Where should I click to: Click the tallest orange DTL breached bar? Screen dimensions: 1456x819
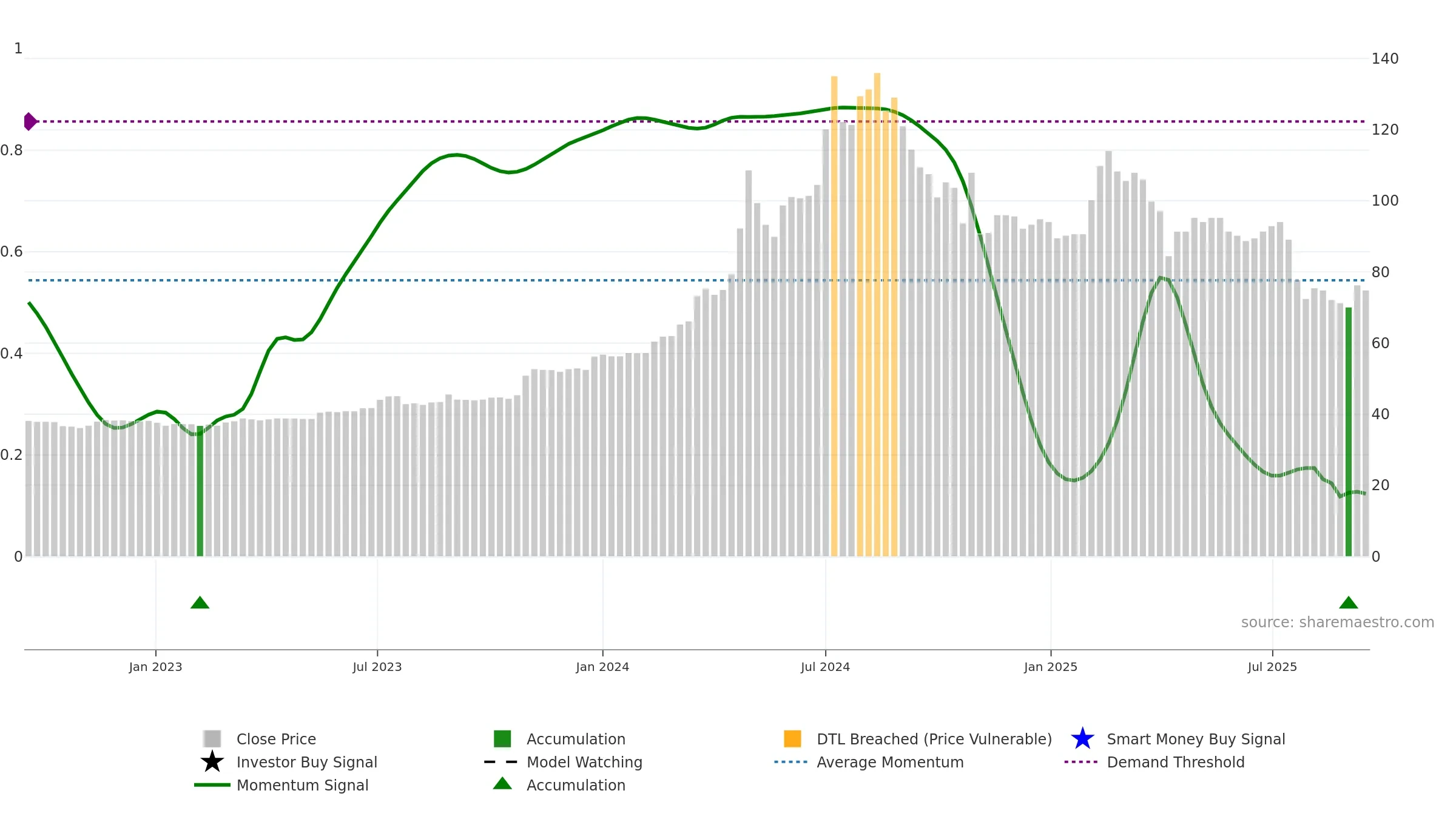[x=877, y=315]
